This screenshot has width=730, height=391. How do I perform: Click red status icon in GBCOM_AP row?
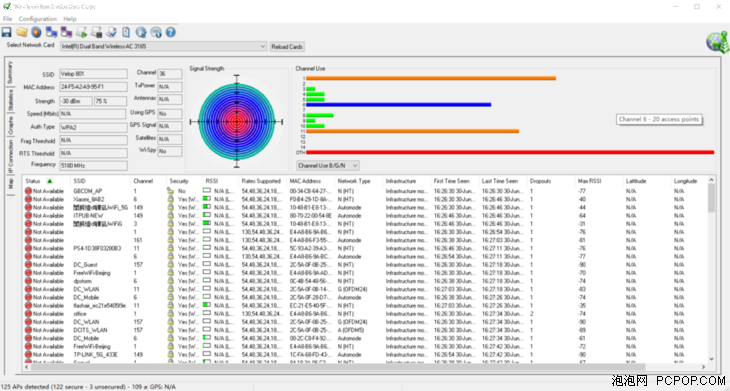click(28, 191)
